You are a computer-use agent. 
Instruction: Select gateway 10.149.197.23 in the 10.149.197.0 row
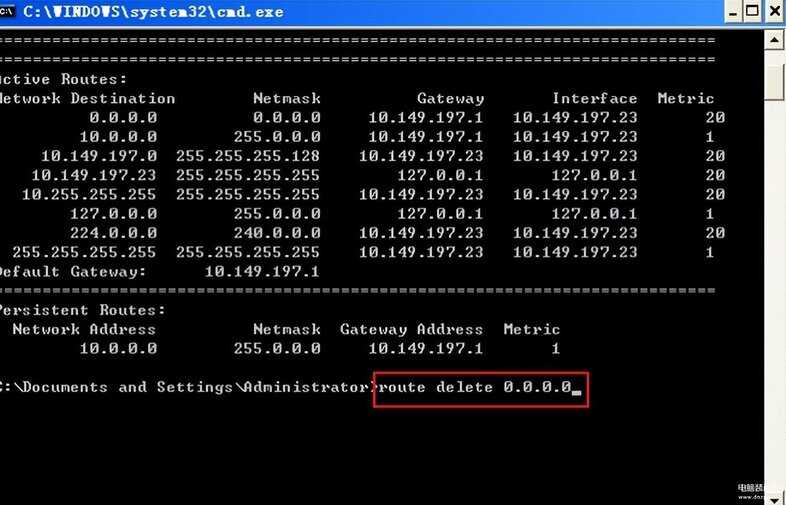(421, 156)
